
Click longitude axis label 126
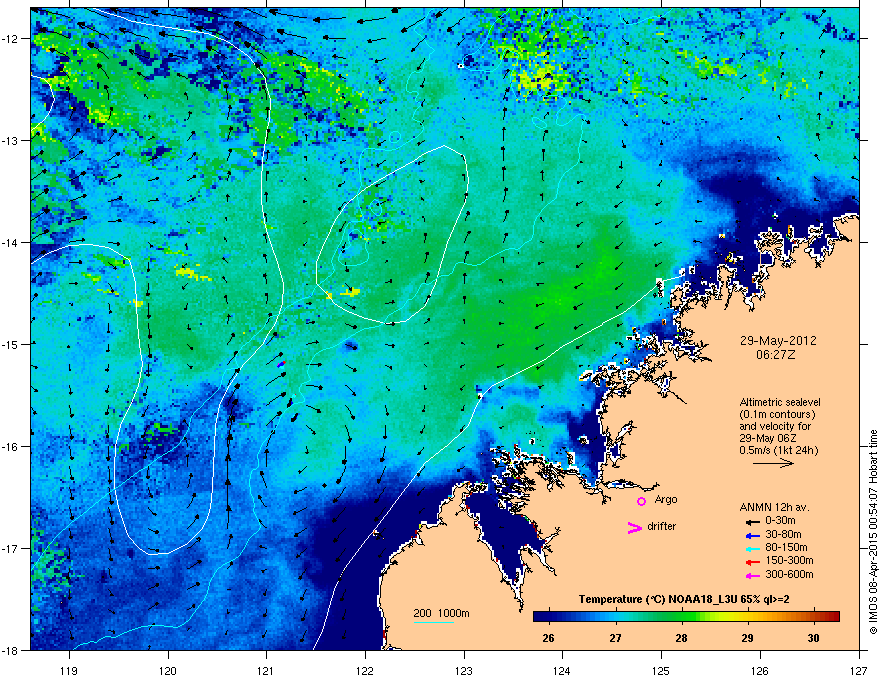[760, 670]
